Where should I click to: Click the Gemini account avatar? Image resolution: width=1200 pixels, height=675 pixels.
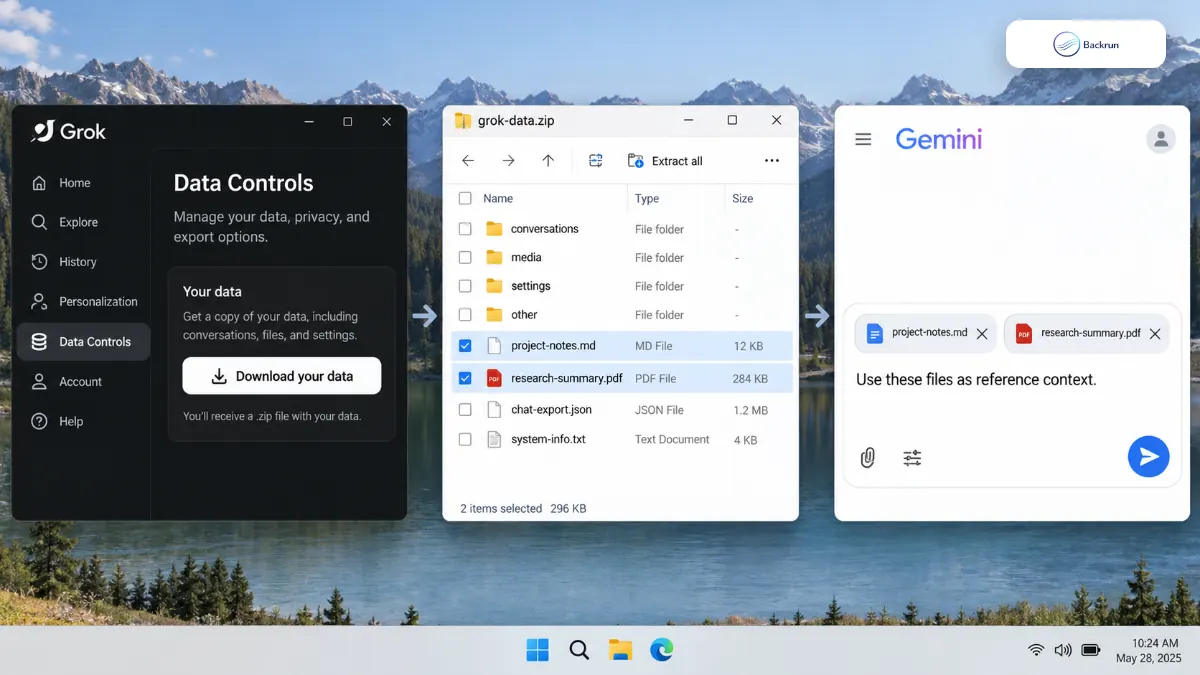tap(1160, 139)
